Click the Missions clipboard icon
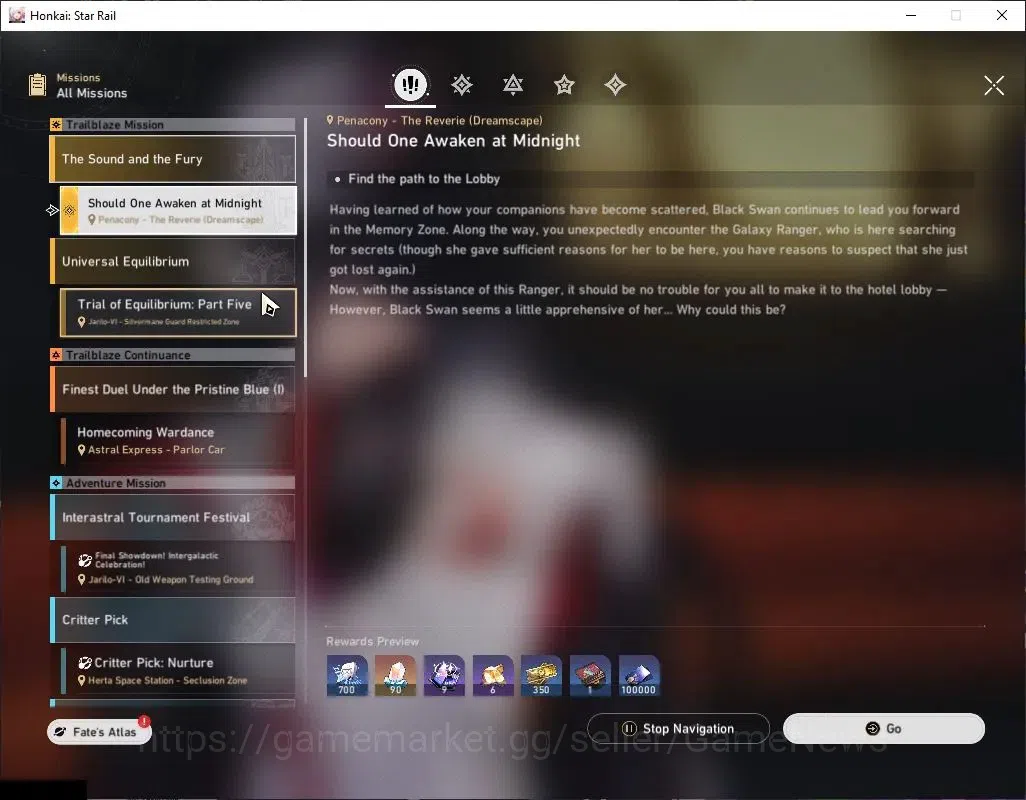Viewport: 1026px width, 800px height. [37, 85]
